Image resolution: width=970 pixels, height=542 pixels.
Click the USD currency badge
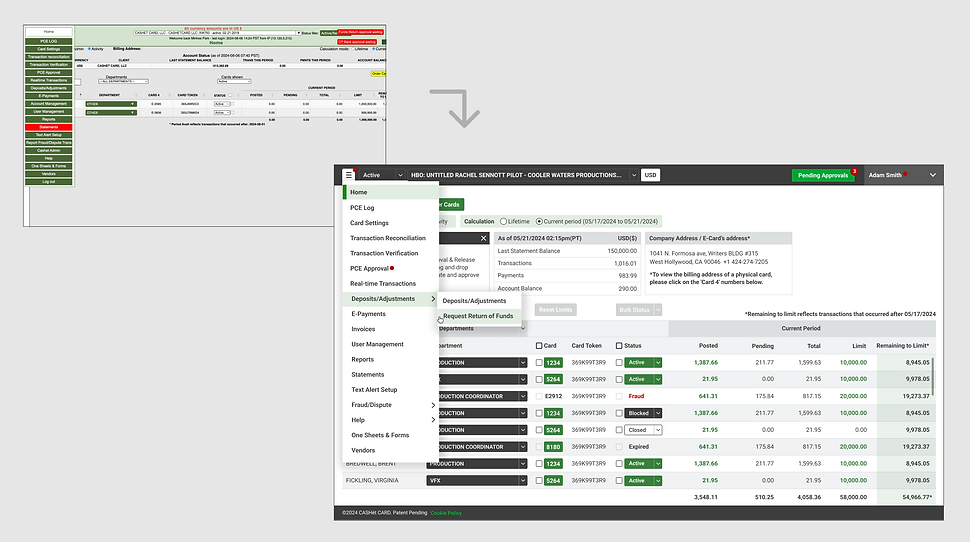650,175
